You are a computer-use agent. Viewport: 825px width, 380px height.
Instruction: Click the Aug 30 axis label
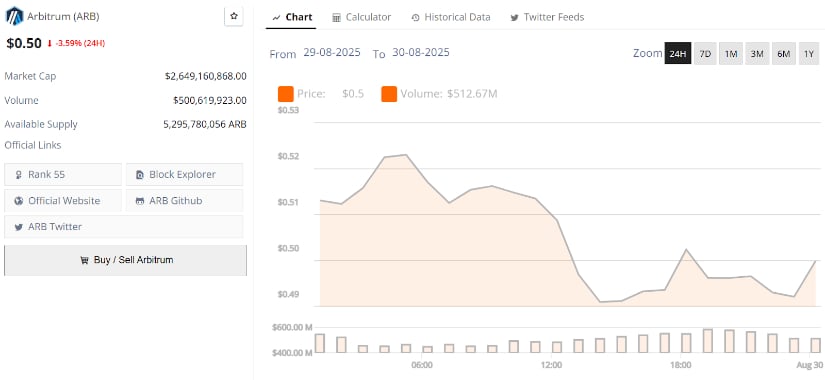click(810, 365)
